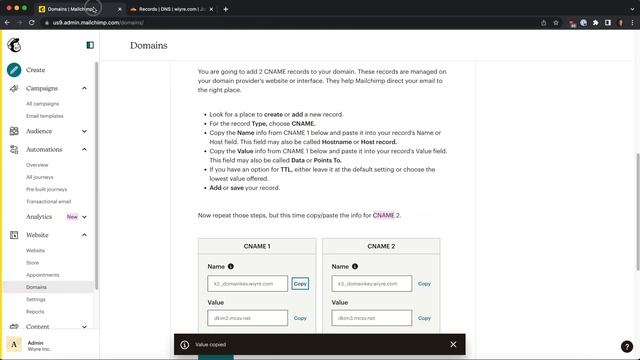Viewport: 640px width, 360px height.
Task: Expand the Content section chevron
Action: [84, 327]
